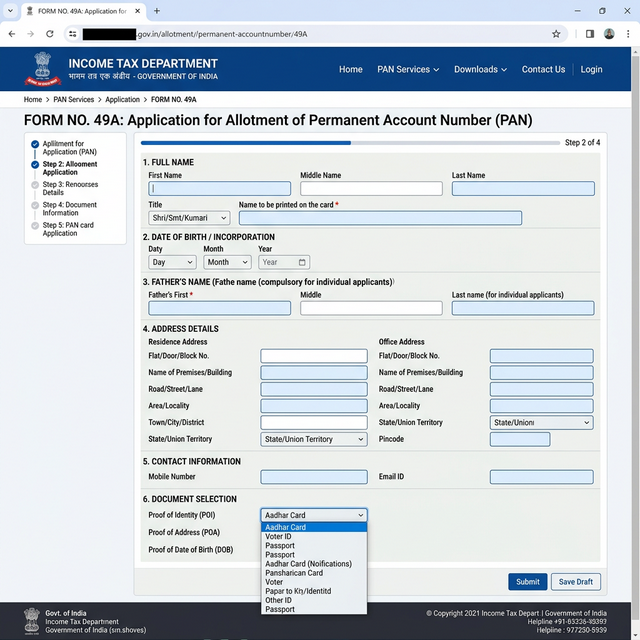Click the footer Govt. of India emblem
The height and width of the screenshot is (640, 640).
pyautogui.click(x=31, y=621)
